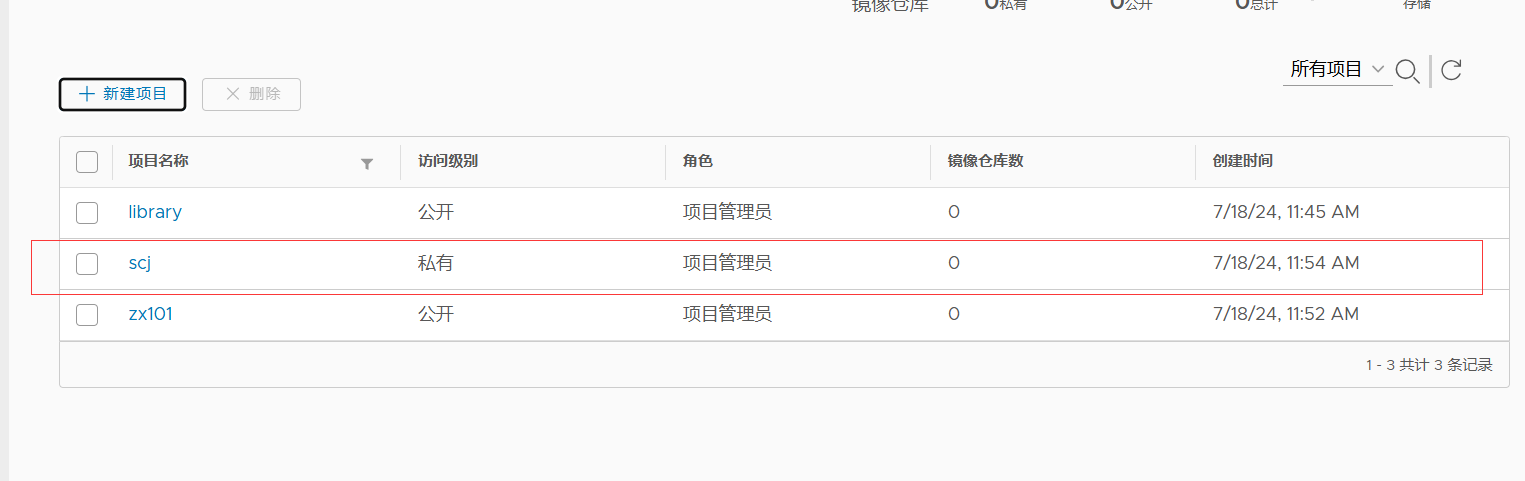Click the X icon on delete button

click(x=233, y=94)
